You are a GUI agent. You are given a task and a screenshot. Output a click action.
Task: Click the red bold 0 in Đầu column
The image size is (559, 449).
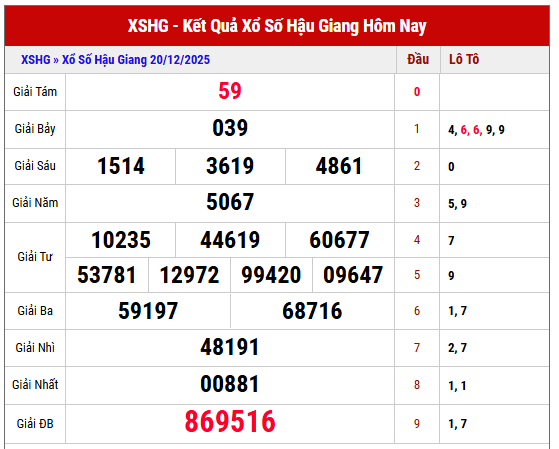point(417,92)
